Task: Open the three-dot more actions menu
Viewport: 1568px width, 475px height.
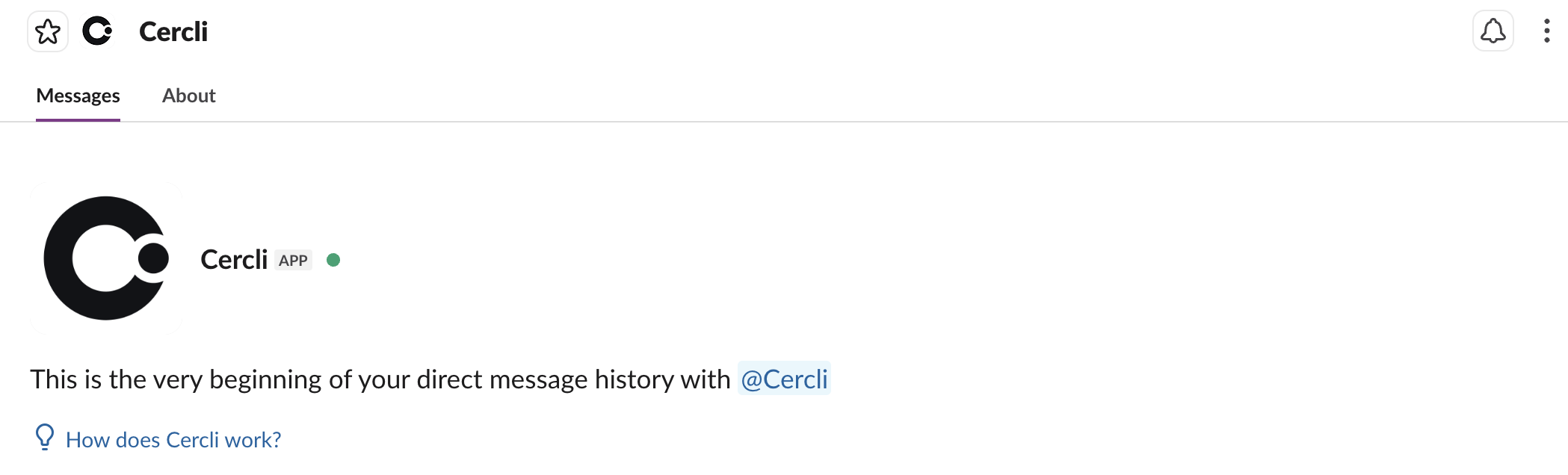Action: [x=1546, y=31]
